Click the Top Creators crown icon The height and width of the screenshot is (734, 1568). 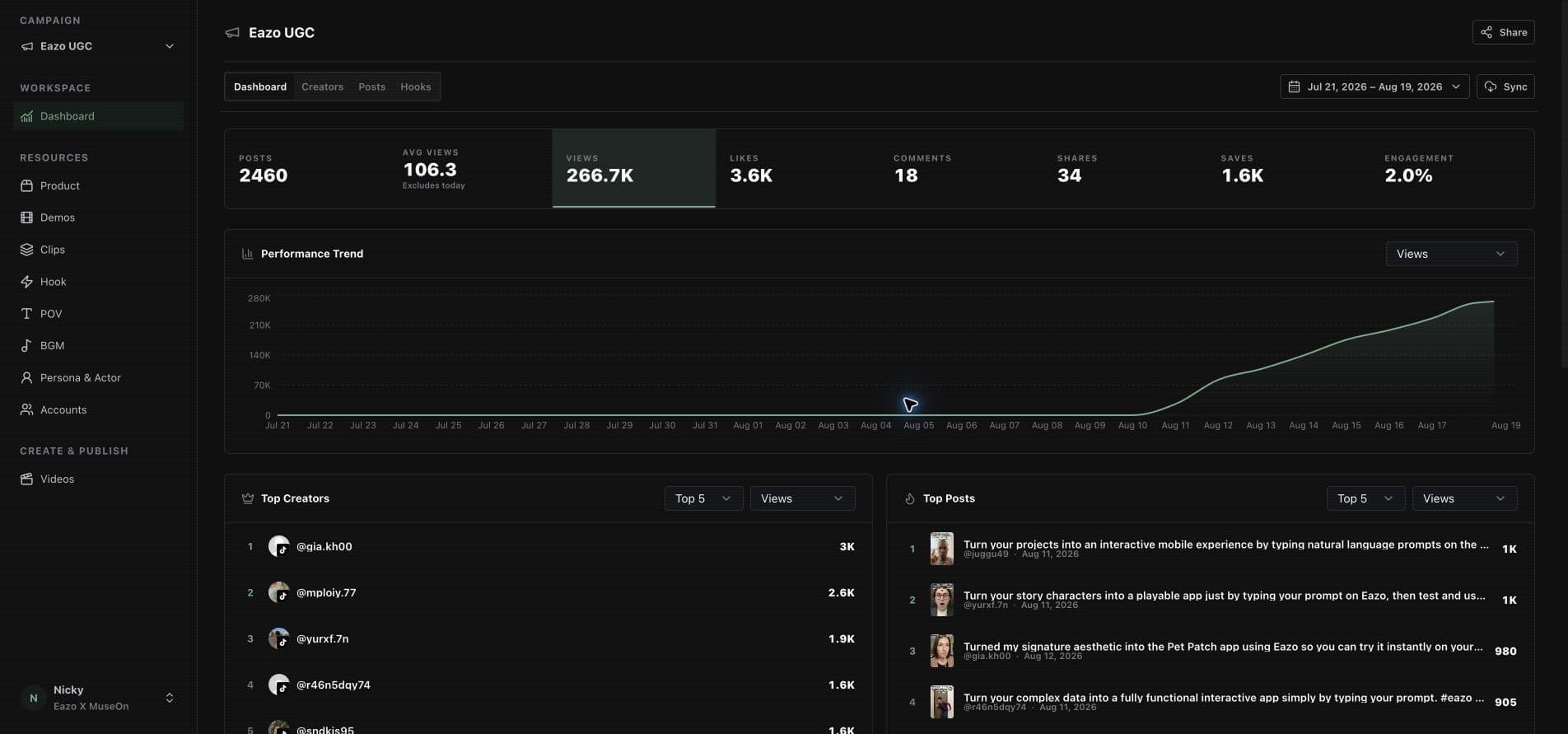coord(247,498)
